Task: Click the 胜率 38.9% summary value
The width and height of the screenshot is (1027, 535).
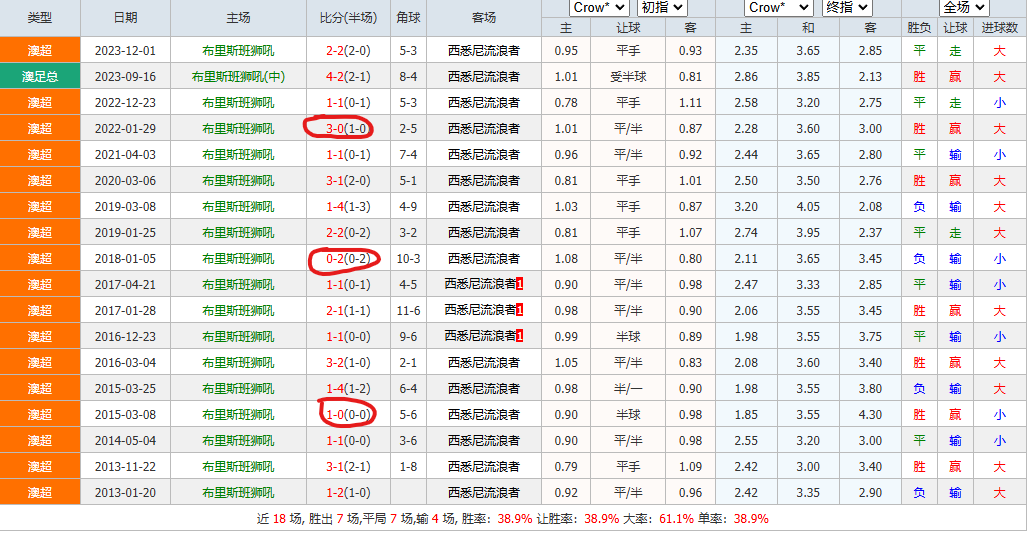Action: 515,519
